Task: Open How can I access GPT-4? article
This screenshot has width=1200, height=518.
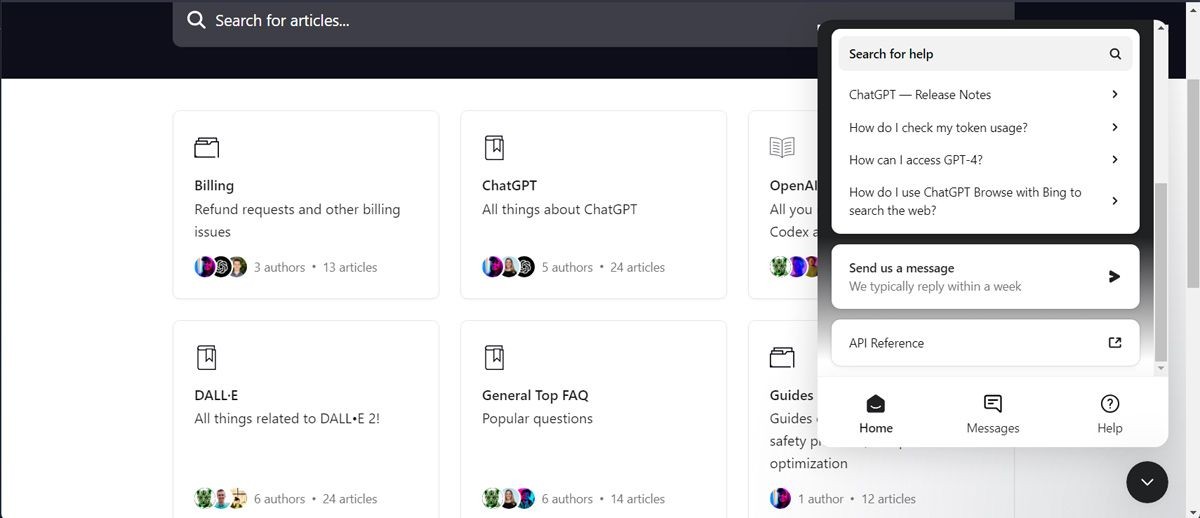Action: [x=985, y=159]
